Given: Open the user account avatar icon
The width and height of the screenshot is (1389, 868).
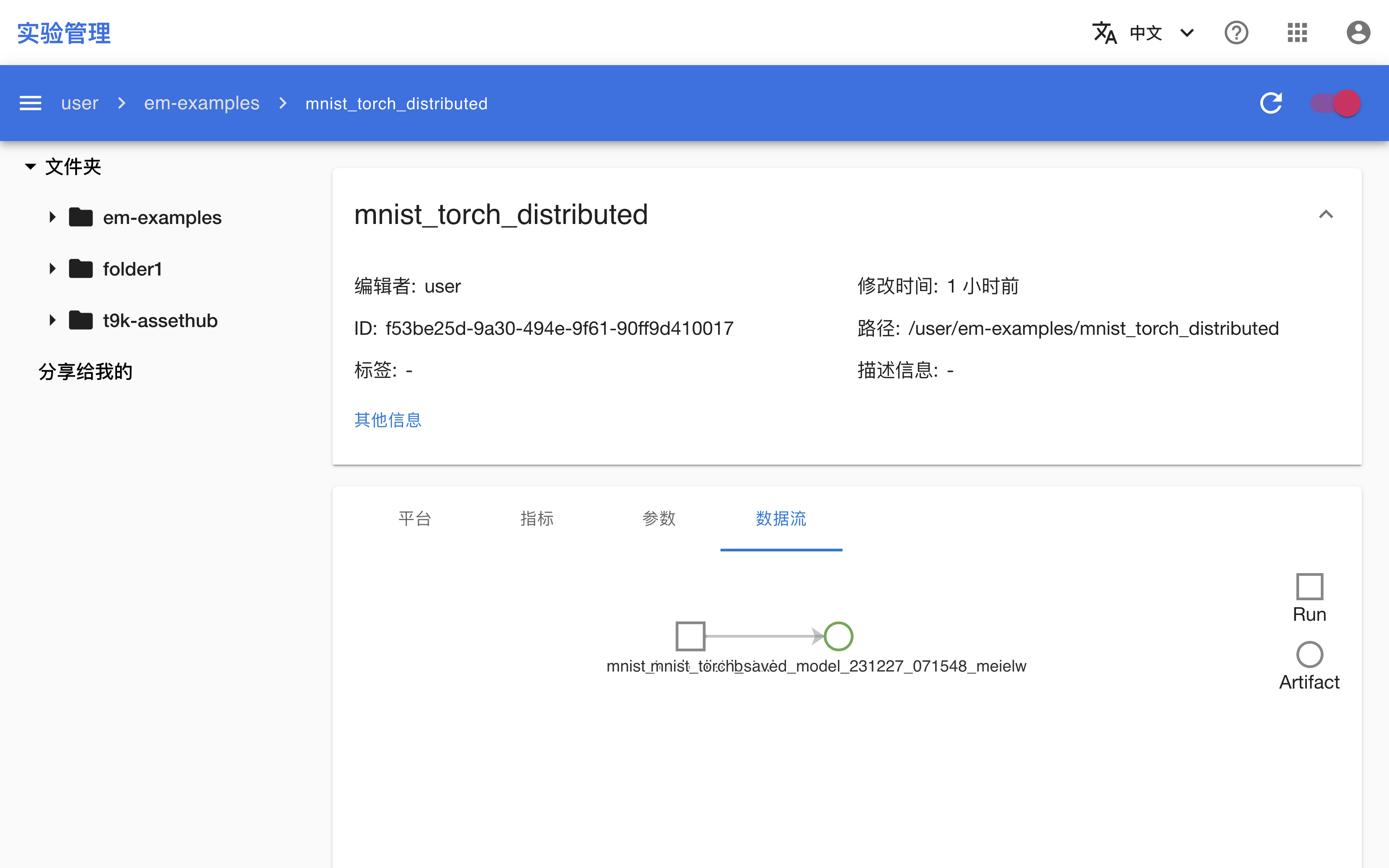Looking at the screenshot, I should click(x=1358, y=33).
